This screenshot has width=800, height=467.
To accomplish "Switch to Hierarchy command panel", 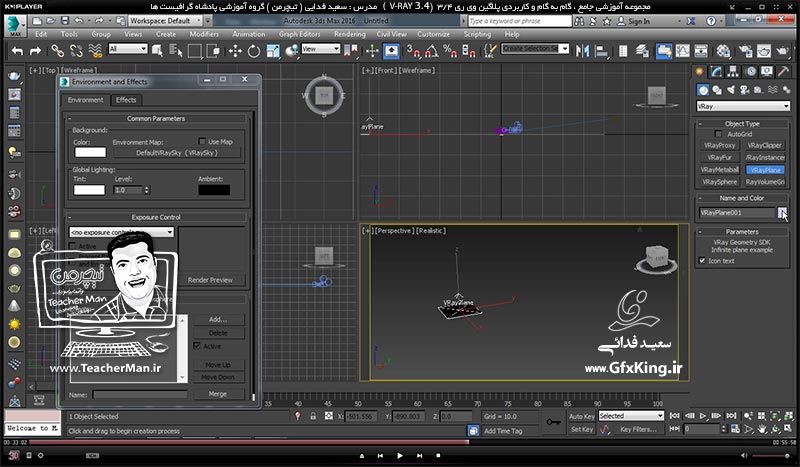I will tap(733, 71).
